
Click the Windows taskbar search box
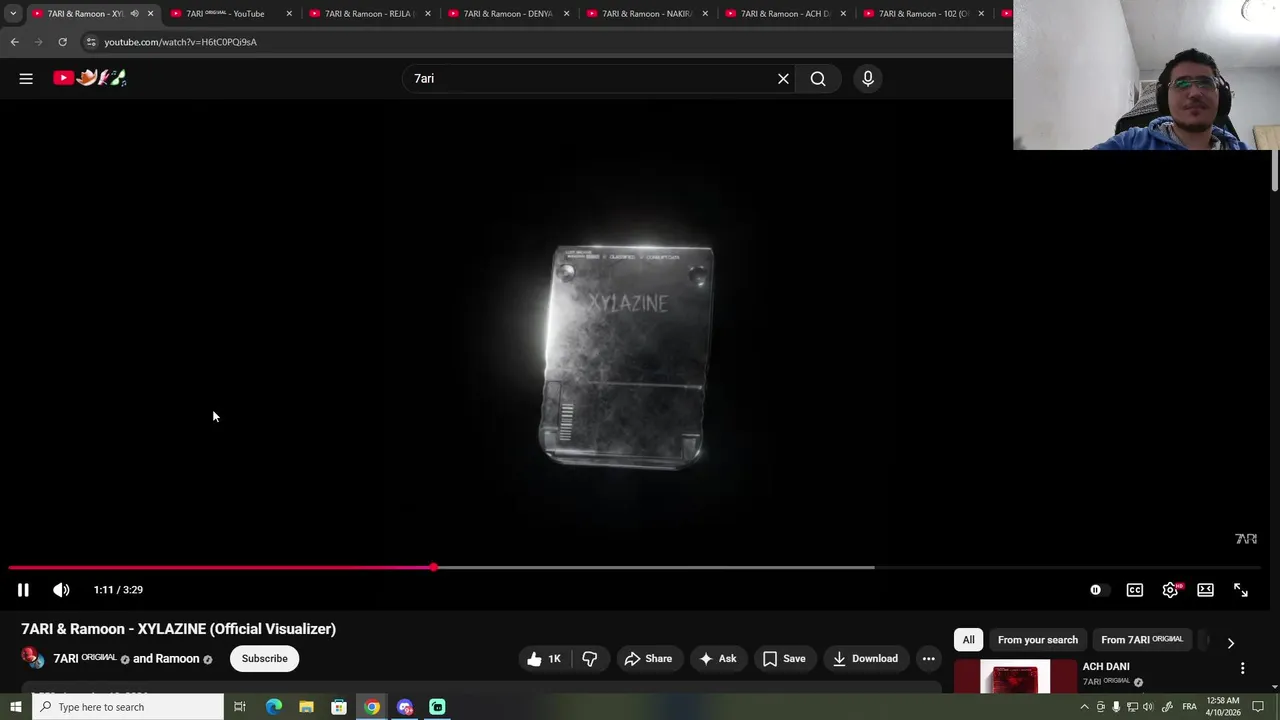click(x=128, y=707)
